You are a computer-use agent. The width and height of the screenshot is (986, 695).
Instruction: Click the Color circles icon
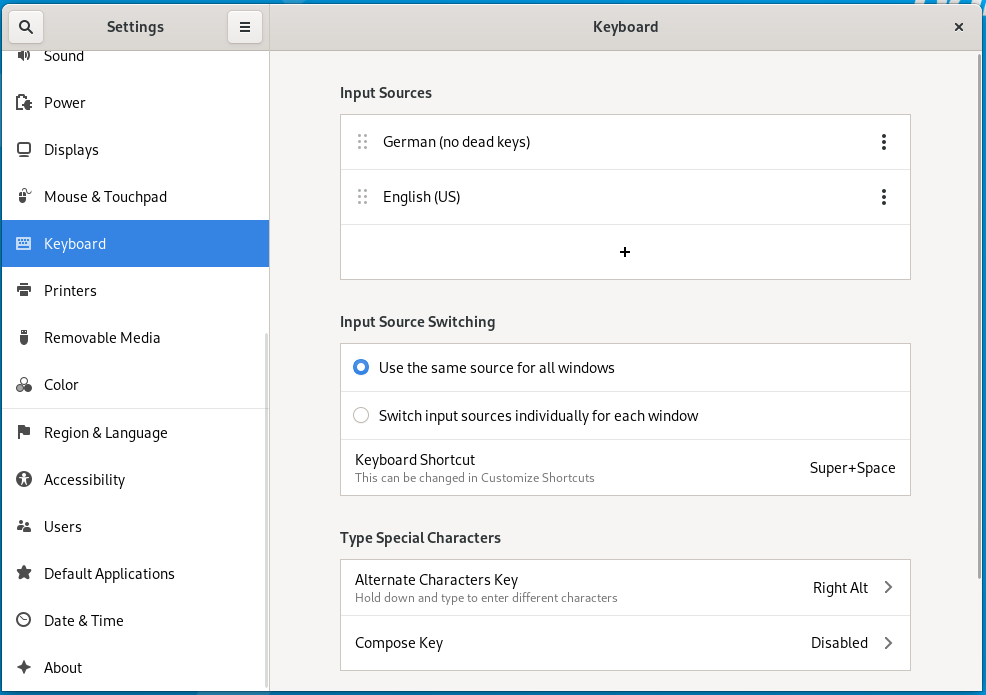coord(24,384)
